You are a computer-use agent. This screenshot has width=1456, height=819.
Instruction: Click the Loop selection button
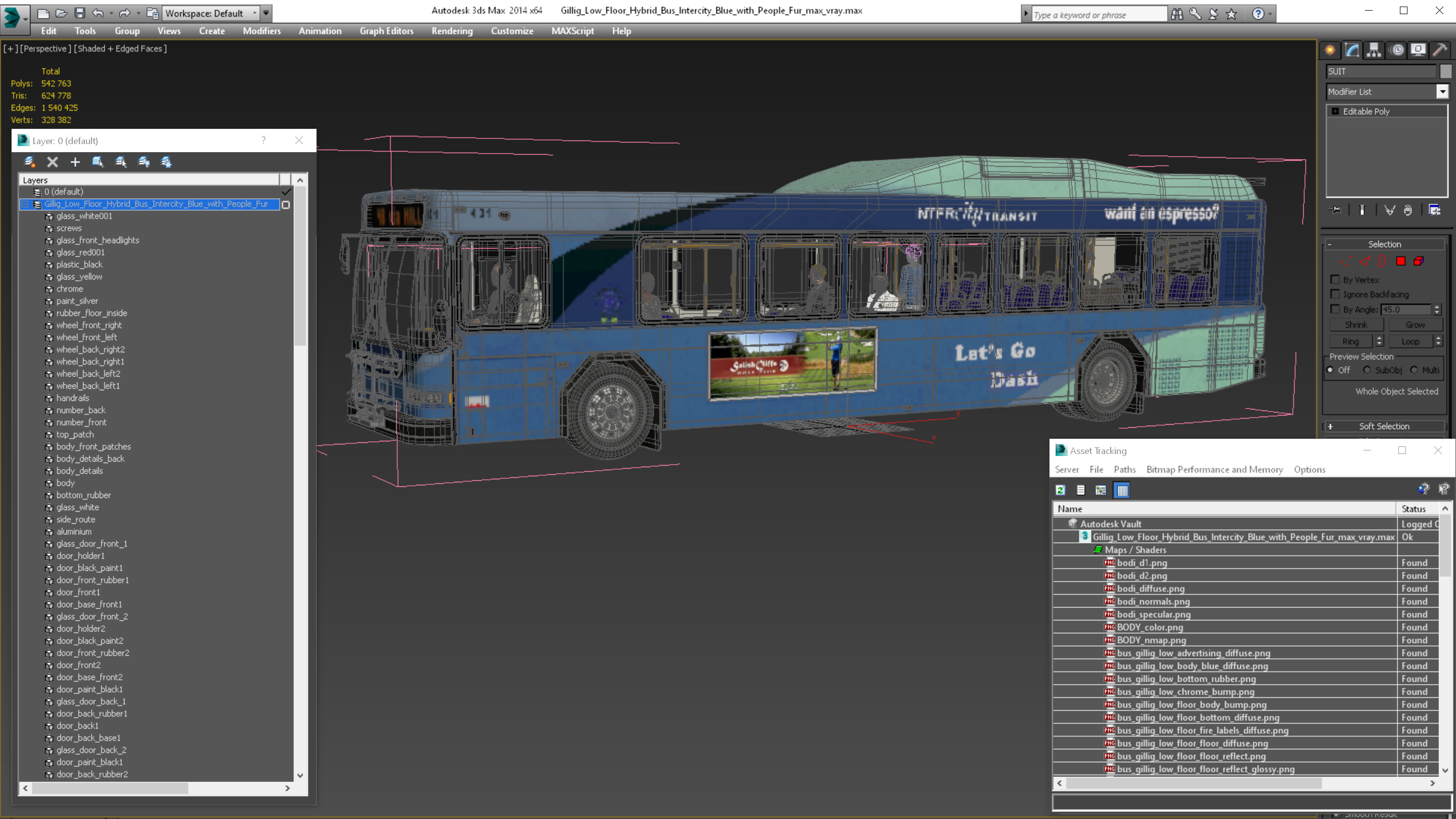1410,341
